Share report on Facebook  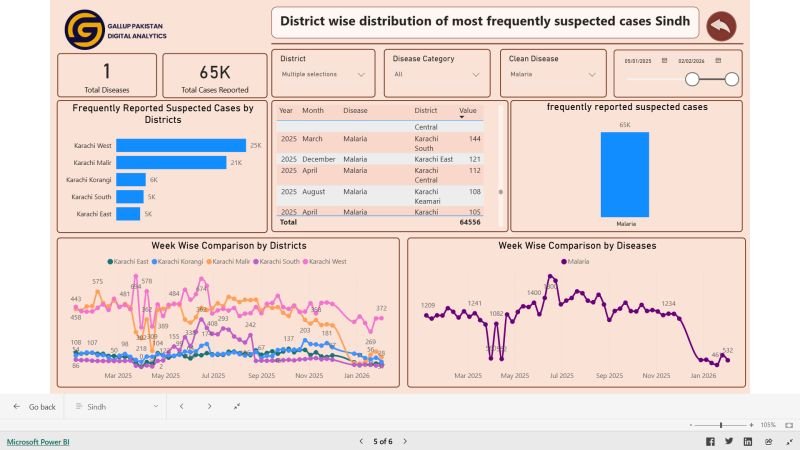(x=711, y=441)
